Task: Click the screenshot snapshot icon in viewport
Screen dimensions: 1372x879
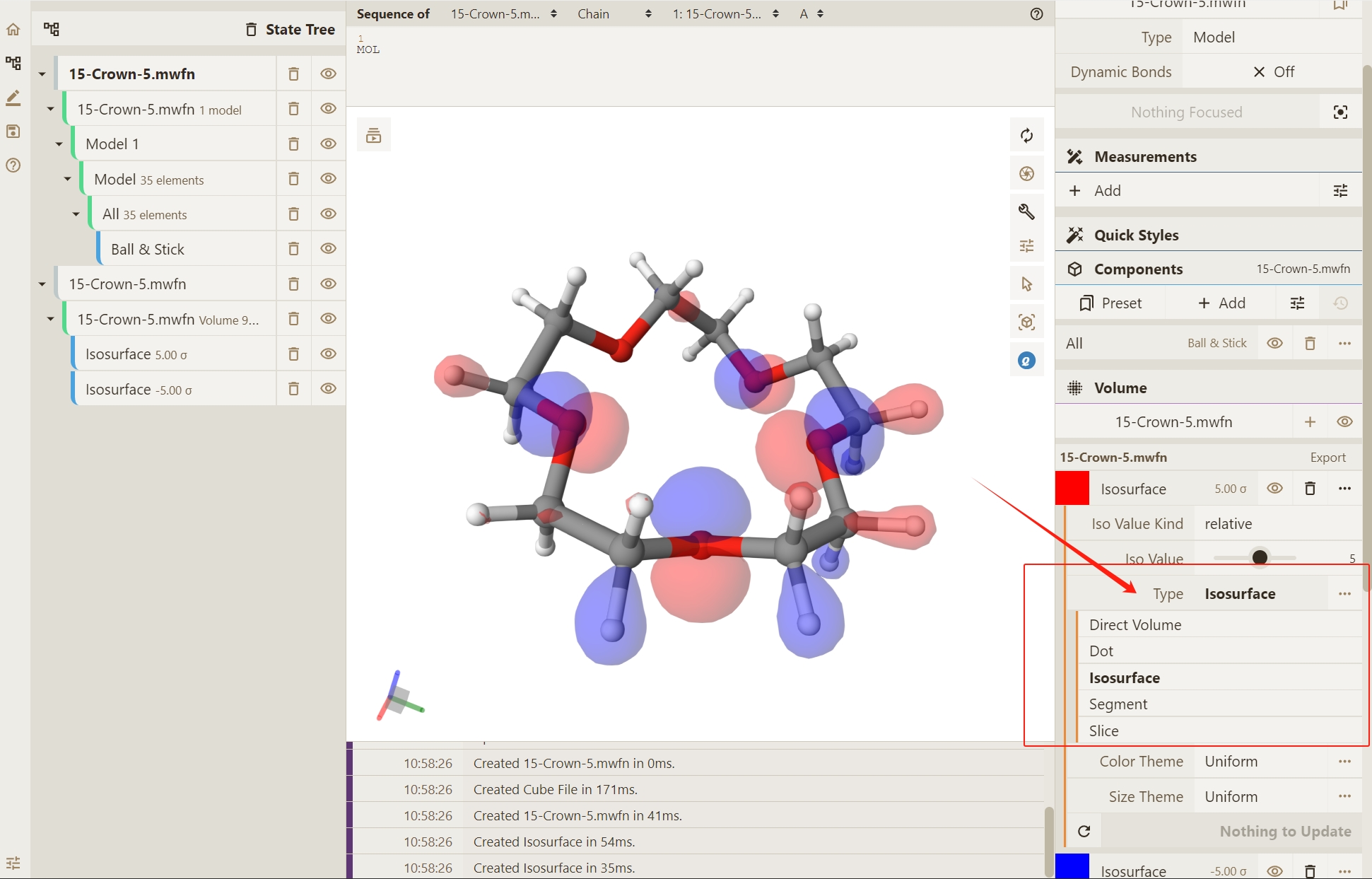Action: (x=1026, y=174)
